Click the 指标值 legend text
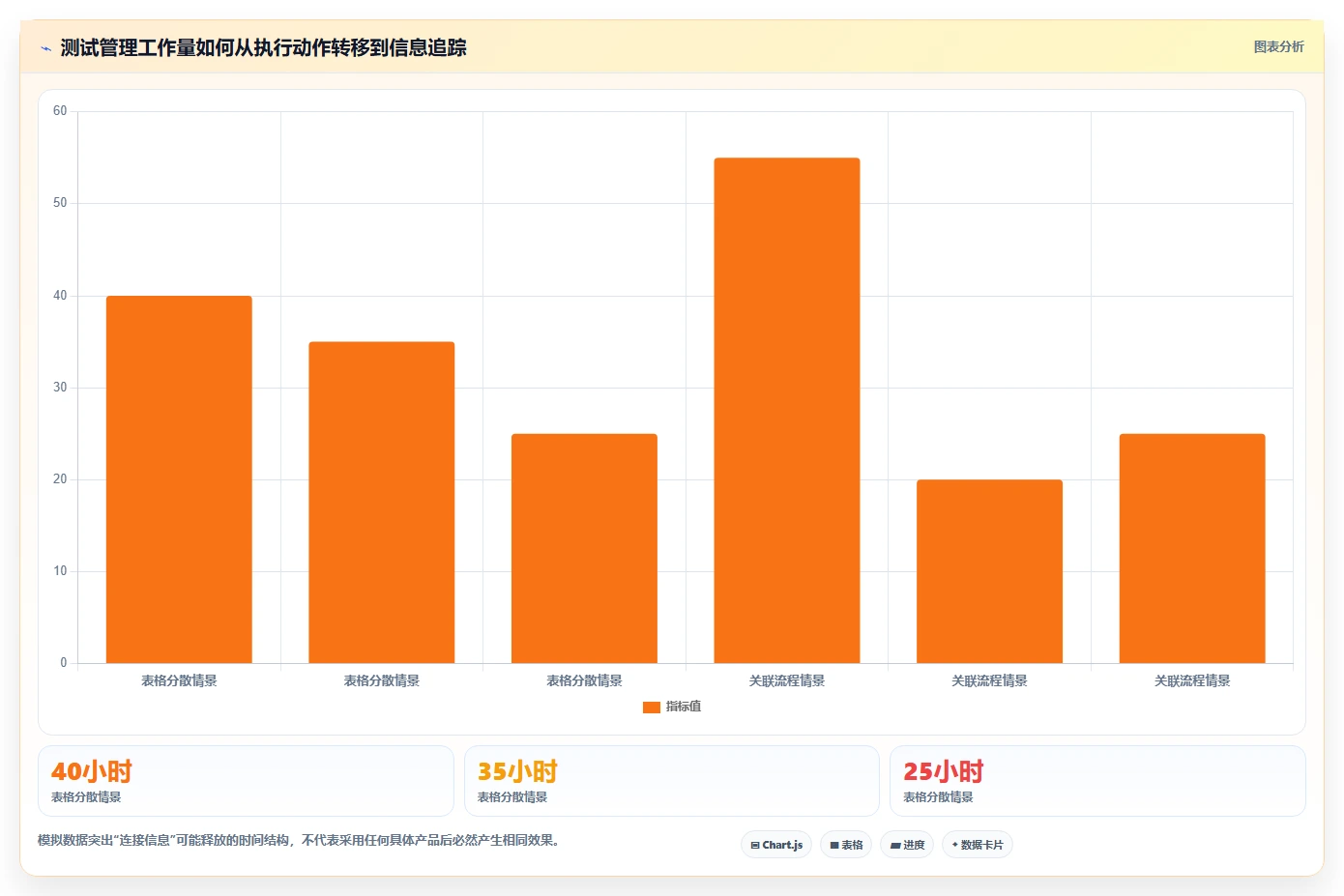The width and height of the screenshot is (1344, 896). pos(684,707)
